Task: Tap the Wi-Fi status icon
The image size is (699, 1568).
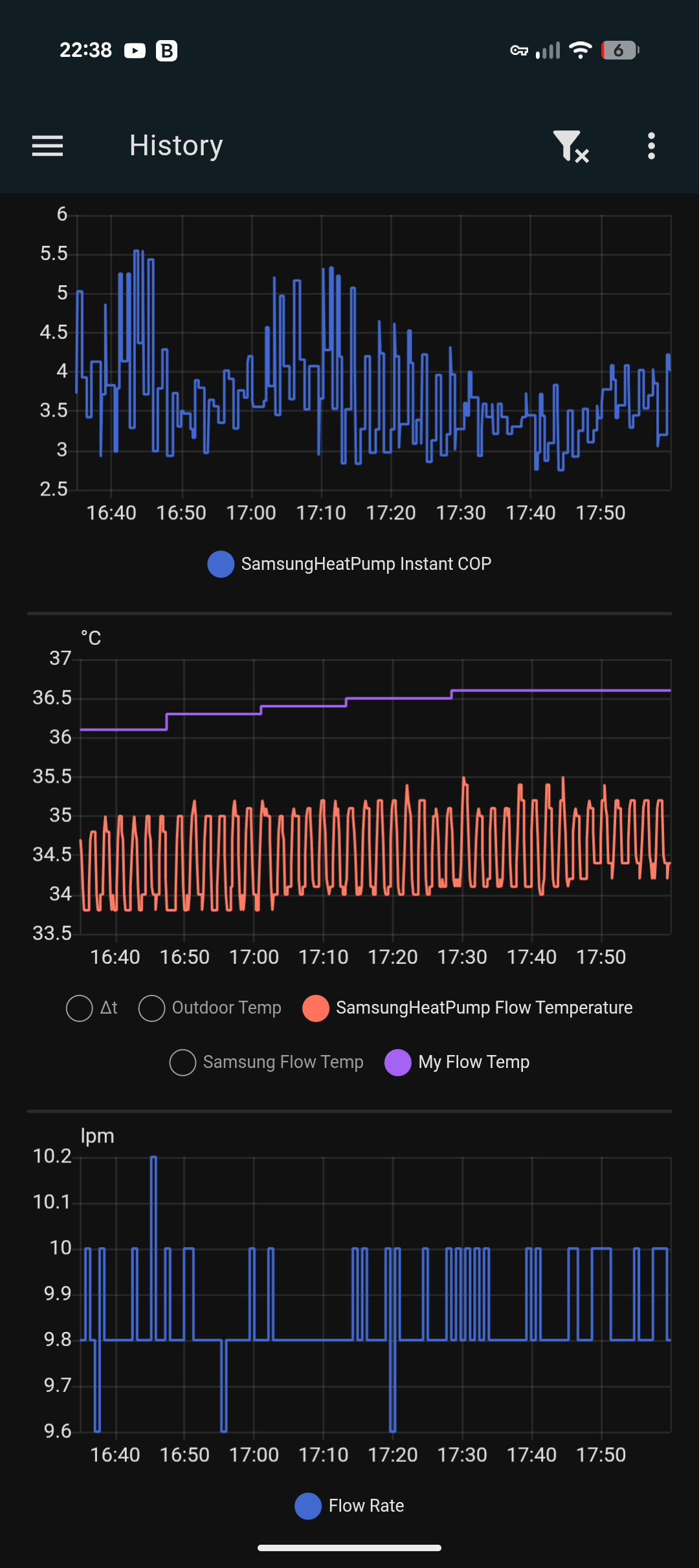Action: (x=580, y=50)
